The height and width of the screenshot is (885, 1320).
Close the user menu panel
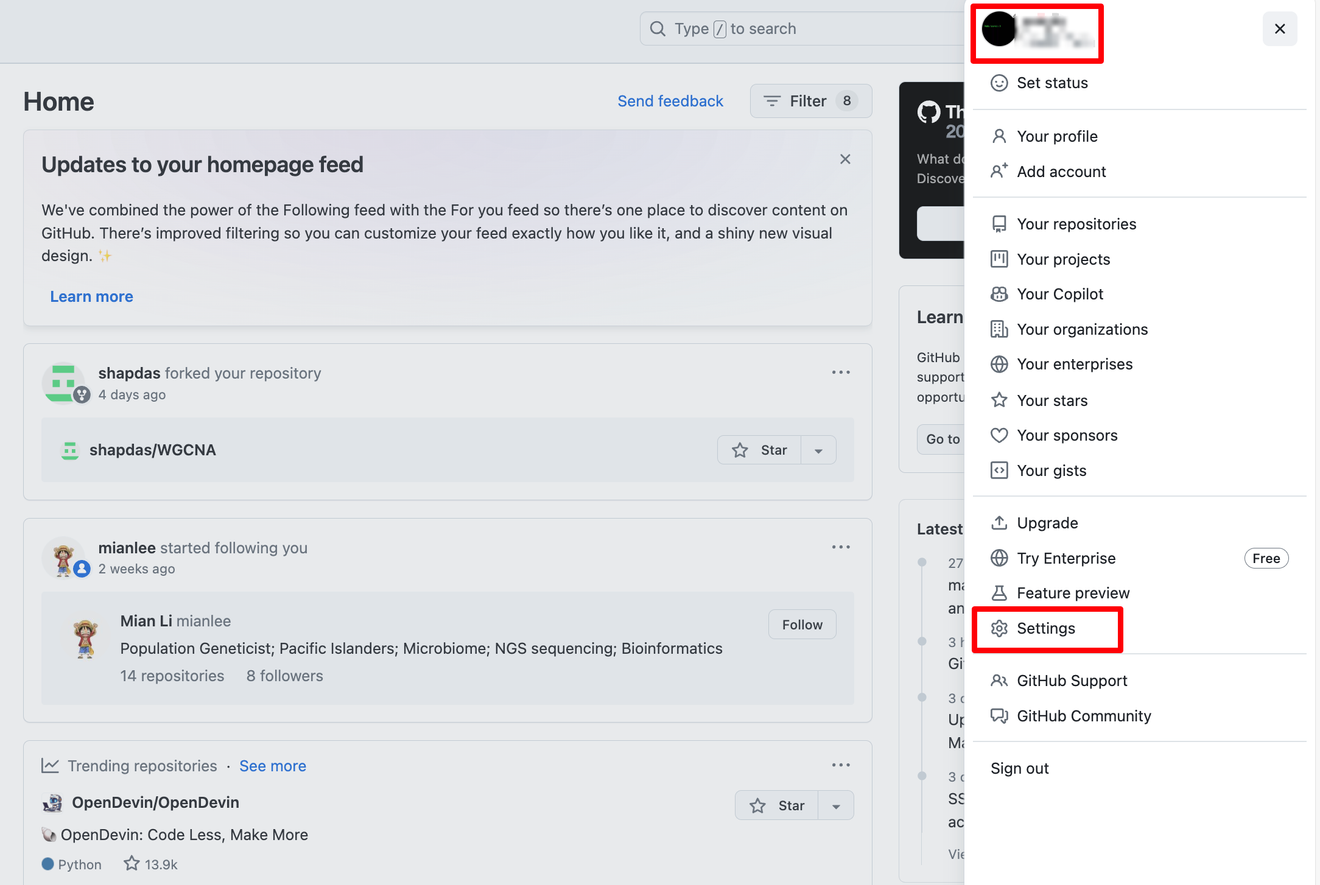click(1280, 29)
